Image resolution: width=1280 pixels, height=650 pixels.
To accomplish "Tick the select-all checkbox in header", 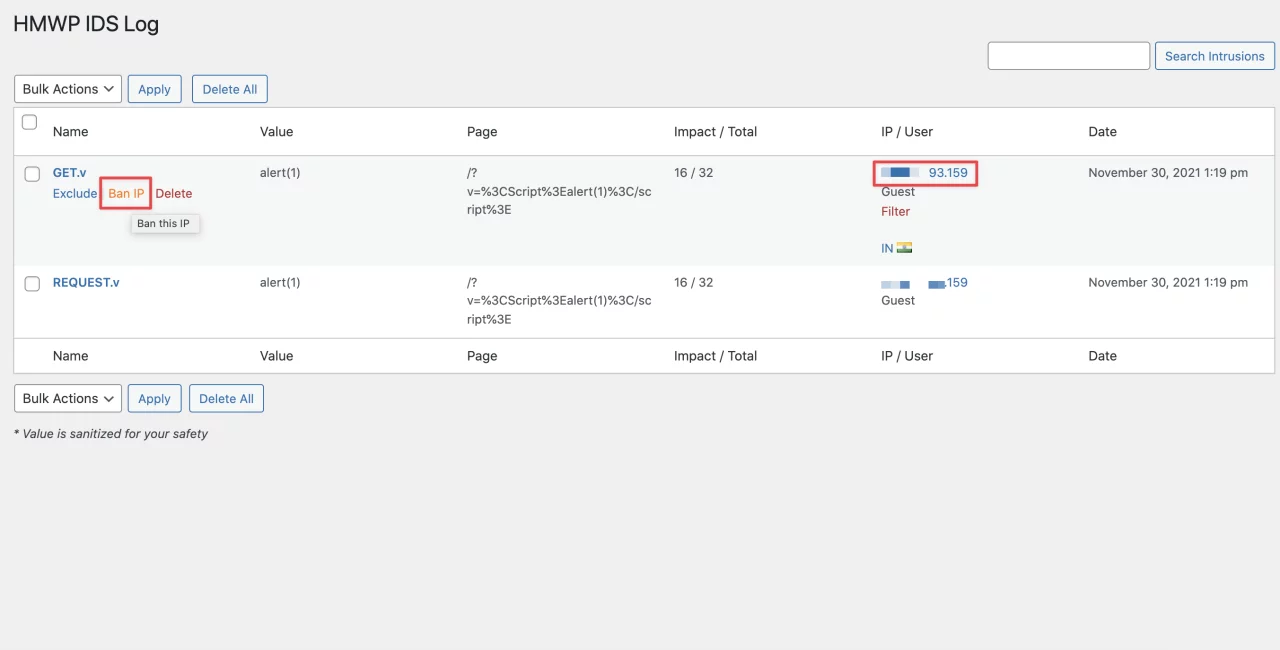I will pos(30,122).
